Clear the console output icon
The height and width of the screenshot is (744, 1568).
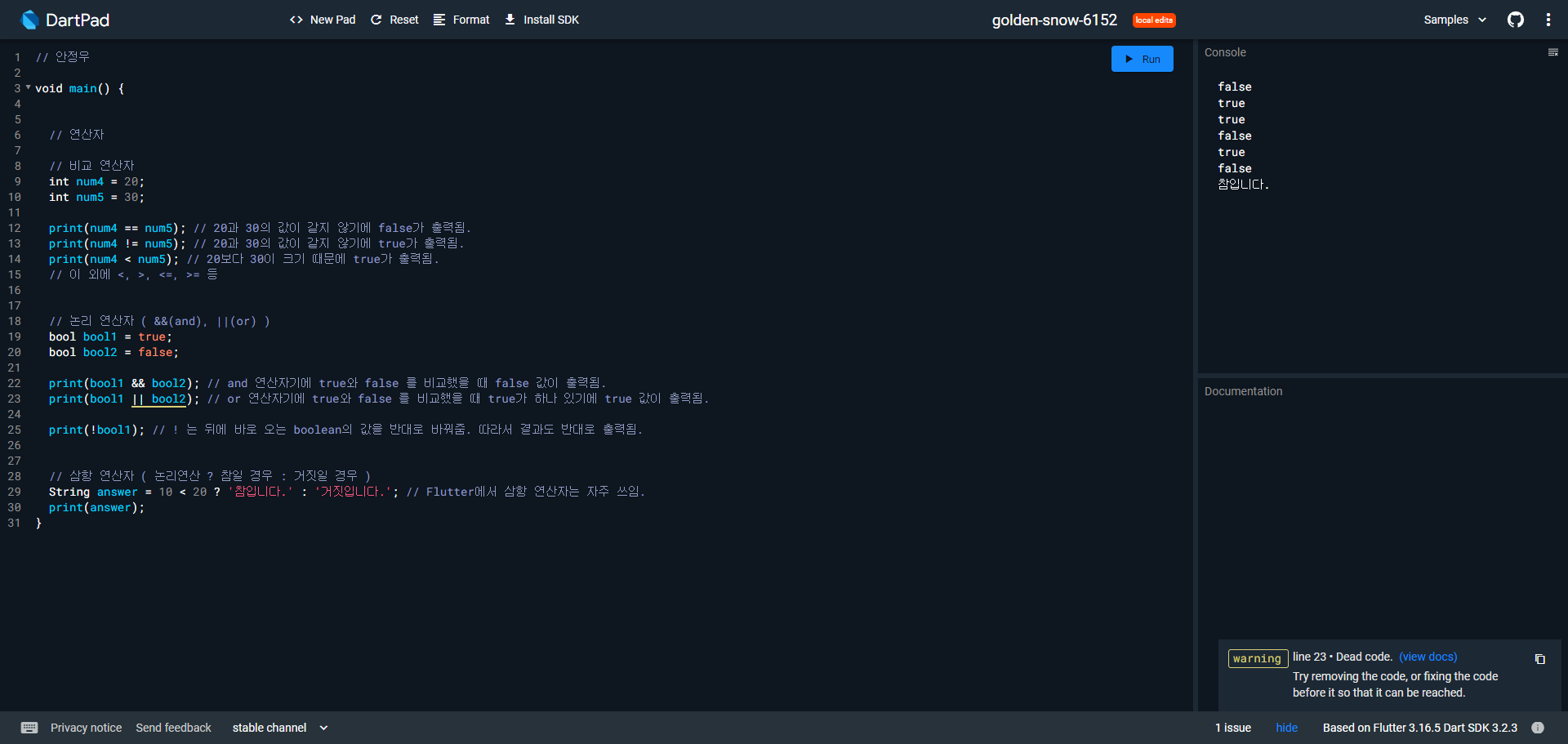(1552, 52)
